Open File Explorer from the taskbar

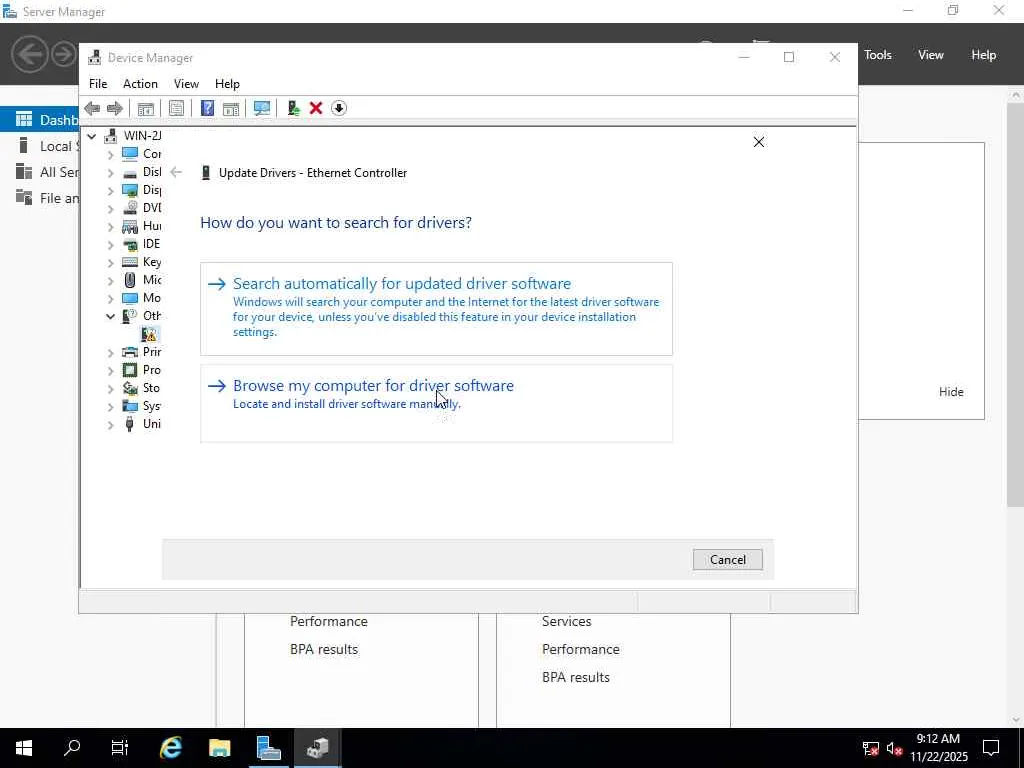tap(219, 748)
